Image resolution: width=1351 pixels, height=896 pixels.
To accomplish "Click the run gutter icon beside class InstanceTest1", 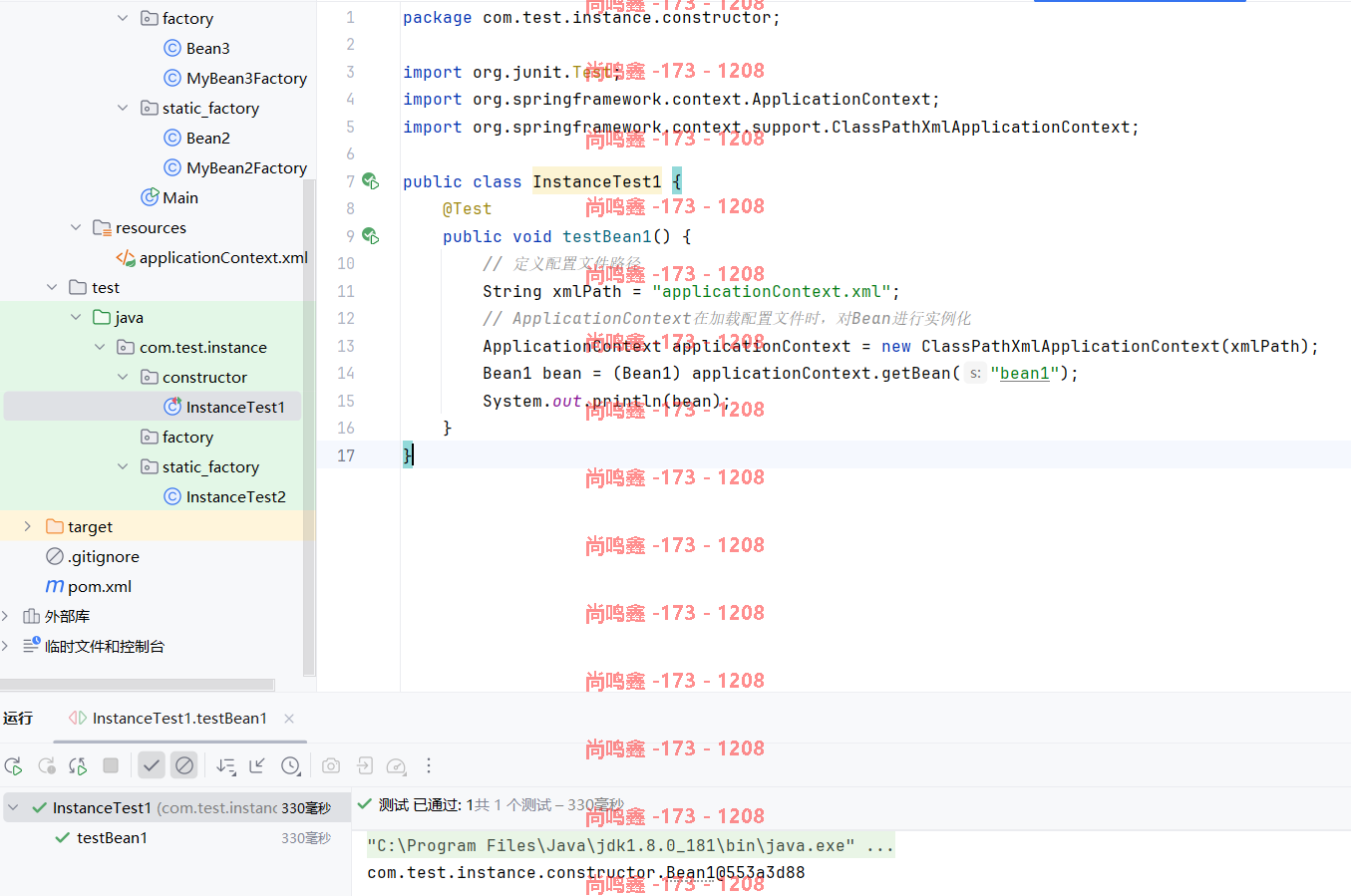I will tap(370, 181).
